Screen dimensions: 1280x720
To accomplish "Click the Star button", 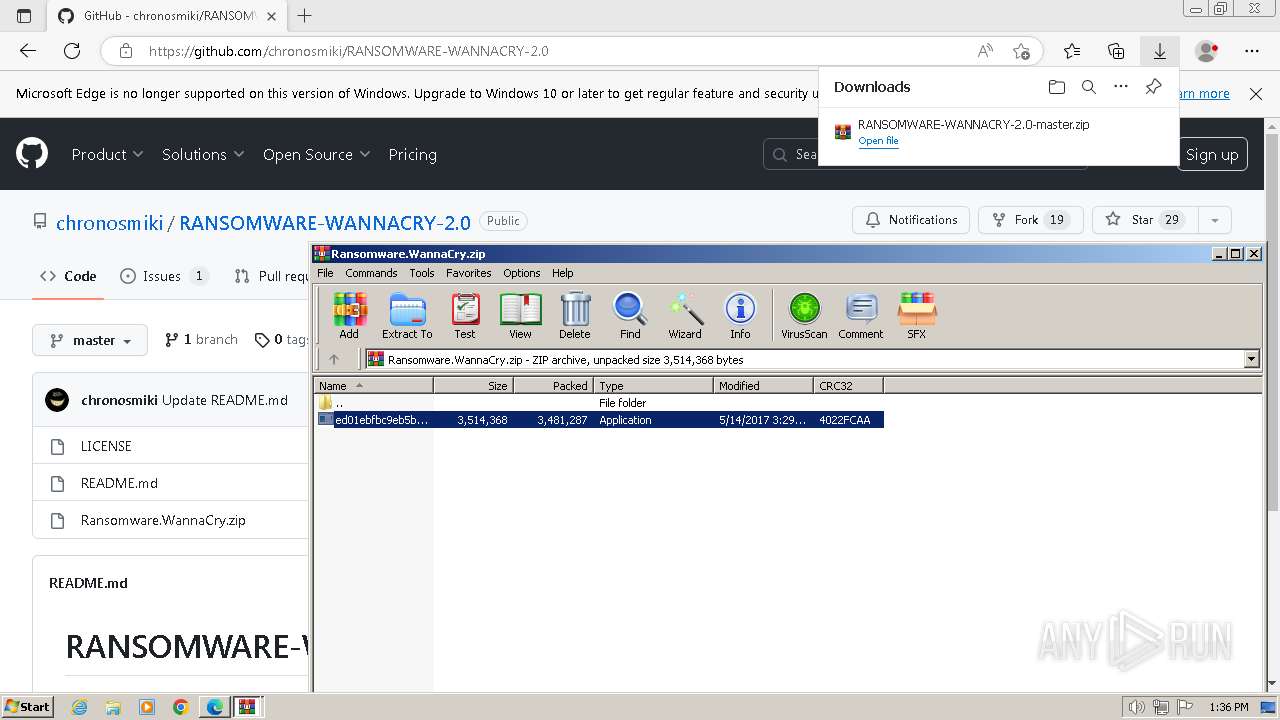I will pos(1144,220).
